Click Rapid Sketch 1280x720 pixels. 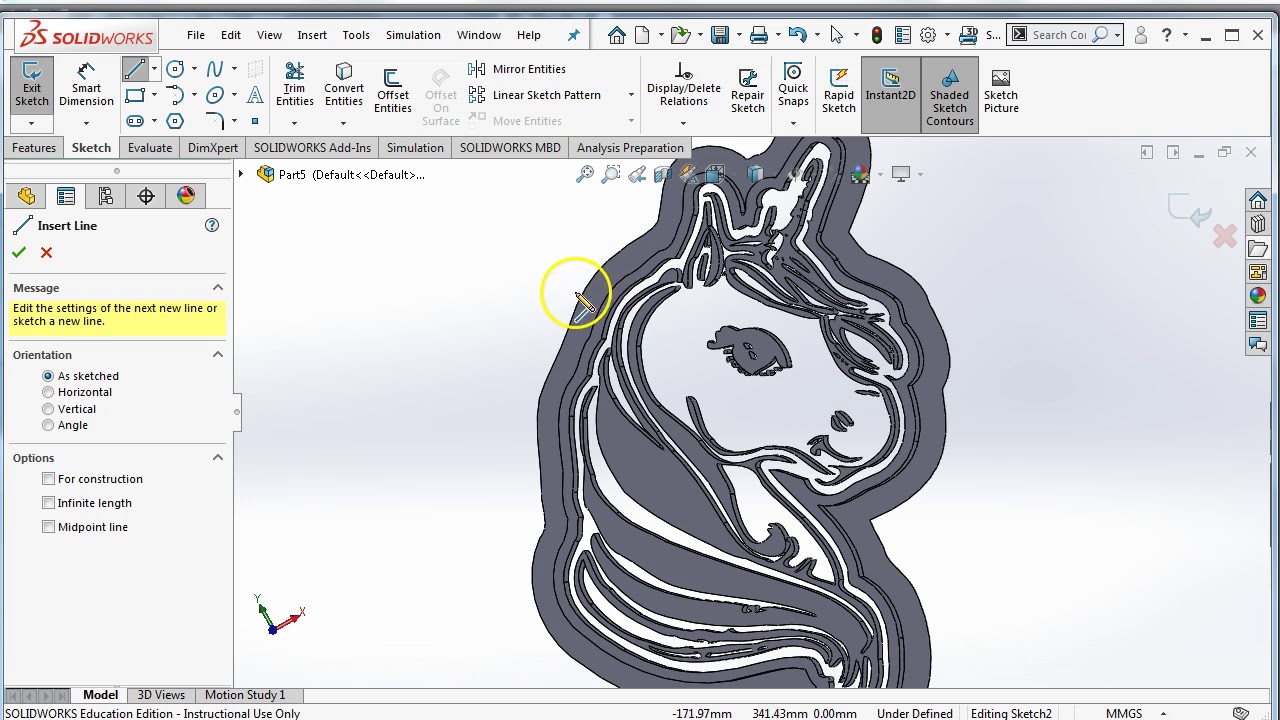[x=838, y=90]
